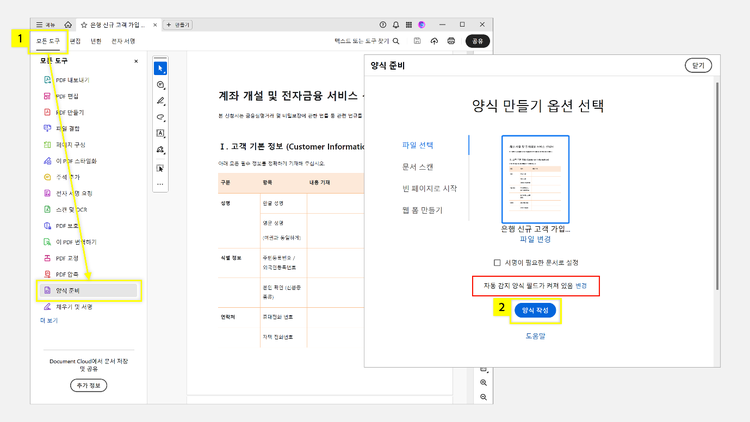The height and width of the screenshot is (422, 750).
Task: Select the 빈 페이지로 시작 option
Action: 430,189
